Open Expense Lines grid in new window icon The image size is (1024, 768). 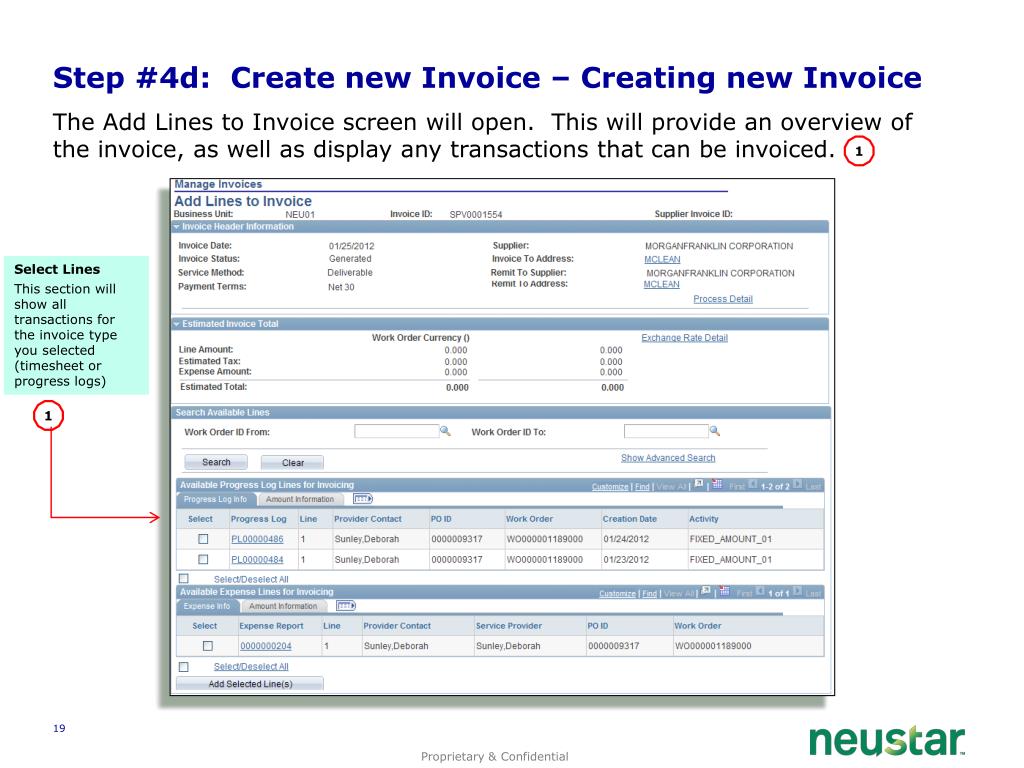[x=706, y=591]
